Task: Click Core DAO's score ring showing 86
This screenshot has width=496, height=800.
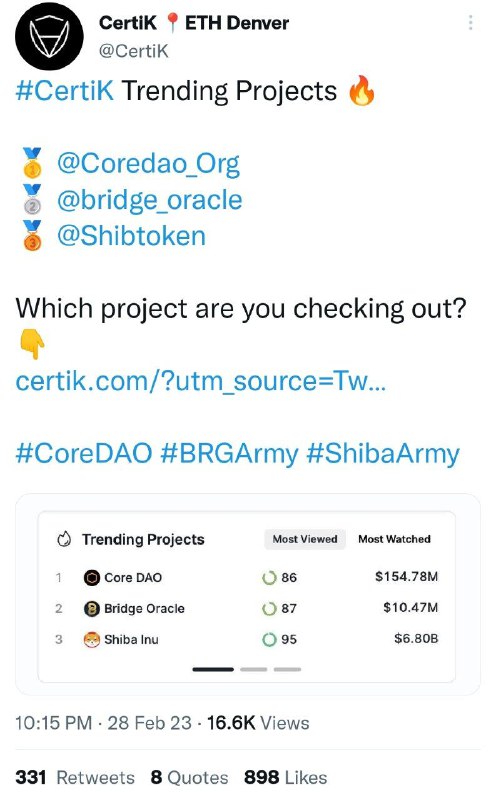Action: tap(269, 578)
